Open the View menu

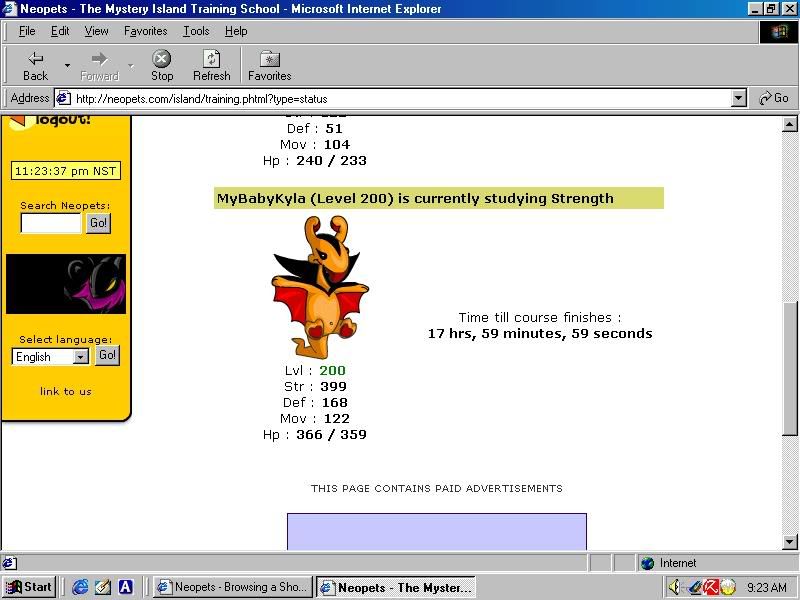coord(96,31)
